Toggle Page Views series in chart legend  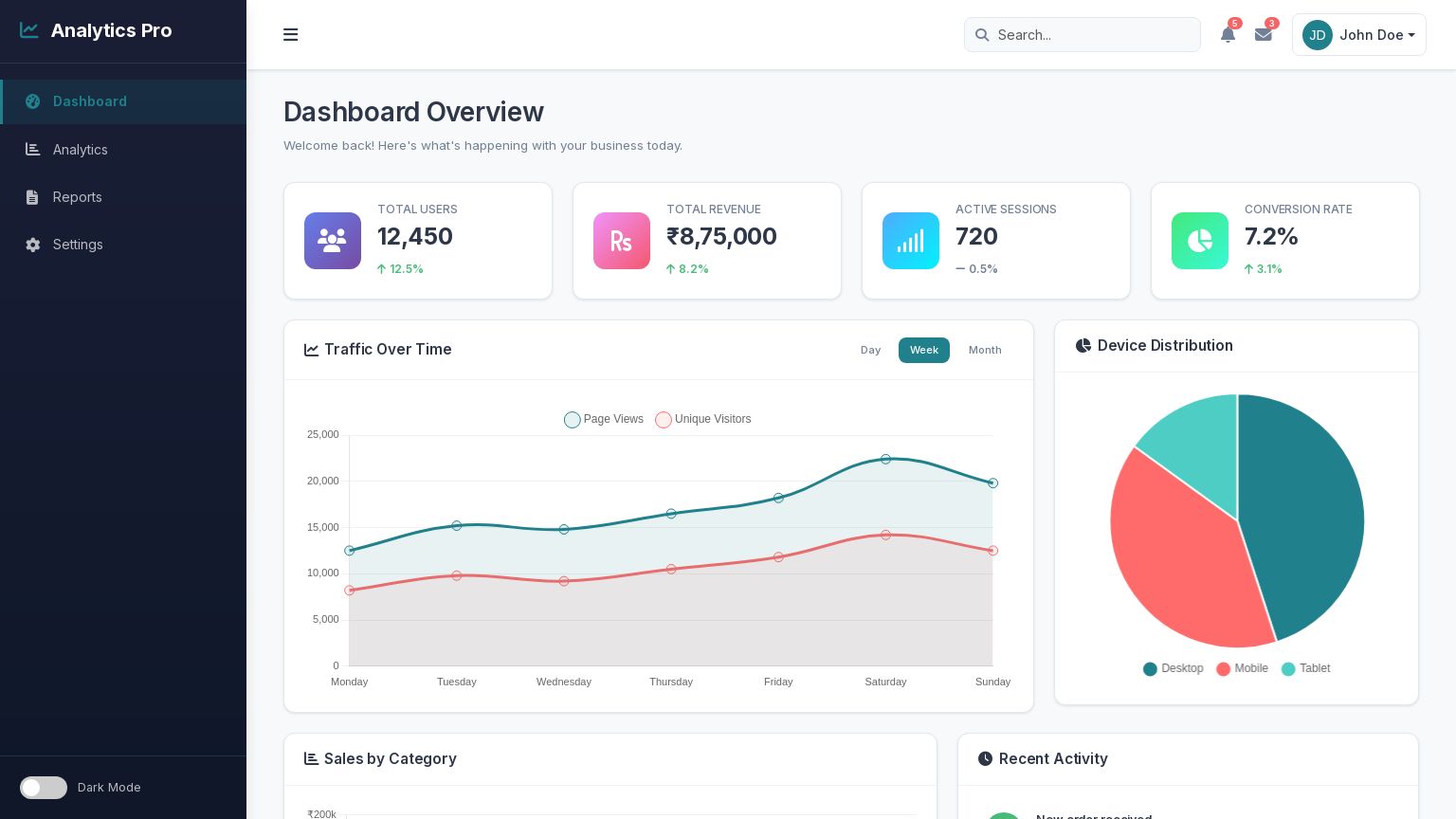tap(604, 419)
